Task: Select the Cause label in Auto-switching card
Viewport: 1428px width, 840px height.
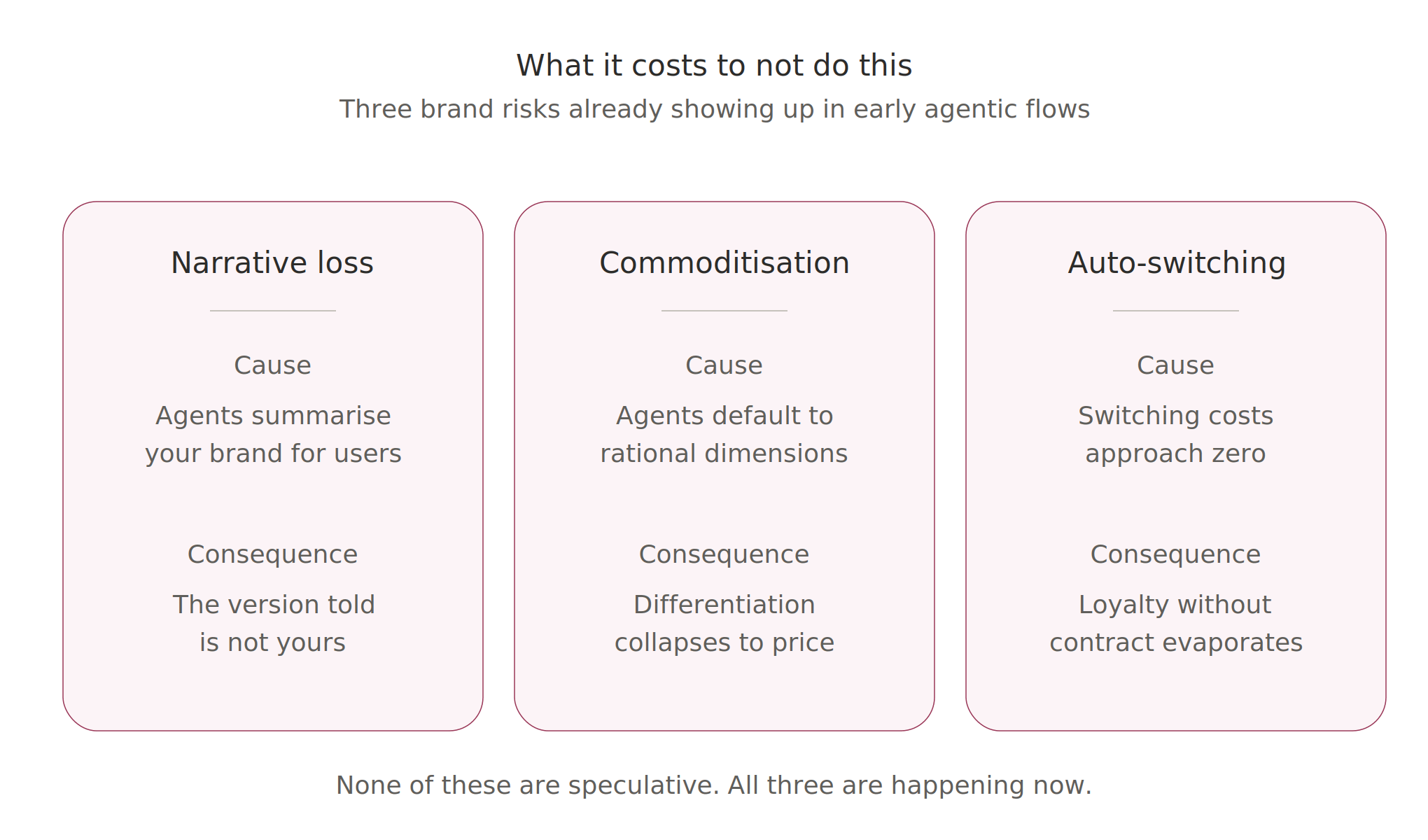Action: (1175, 365)
